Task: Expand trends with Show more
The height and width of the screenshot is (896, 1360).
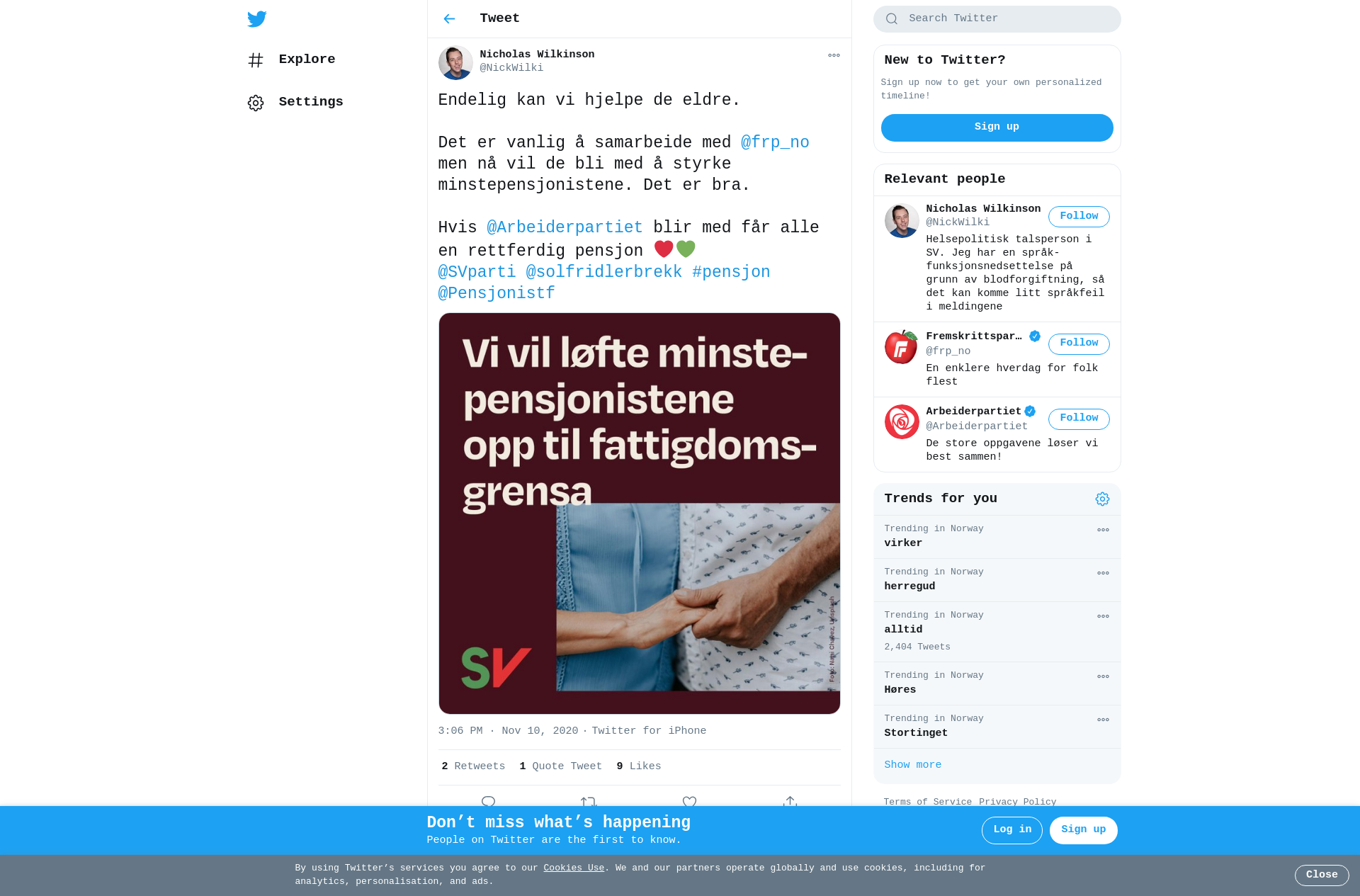Action: [x=912, y=765]
